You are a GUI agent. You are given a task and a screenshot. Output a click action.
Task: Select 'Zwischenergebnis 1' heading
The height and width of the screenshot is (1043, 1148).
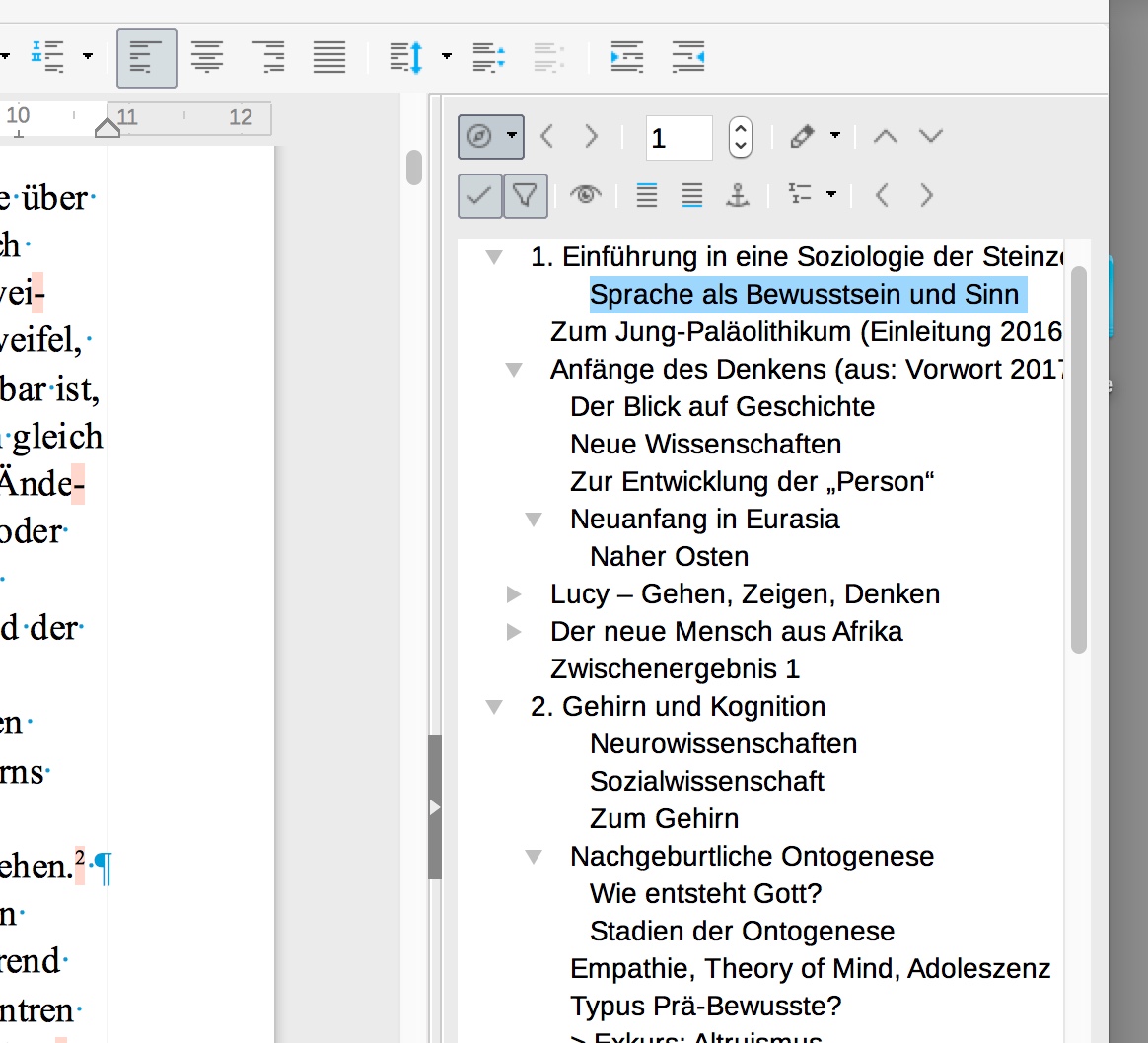pyautogui.click(x=675, y=668)
